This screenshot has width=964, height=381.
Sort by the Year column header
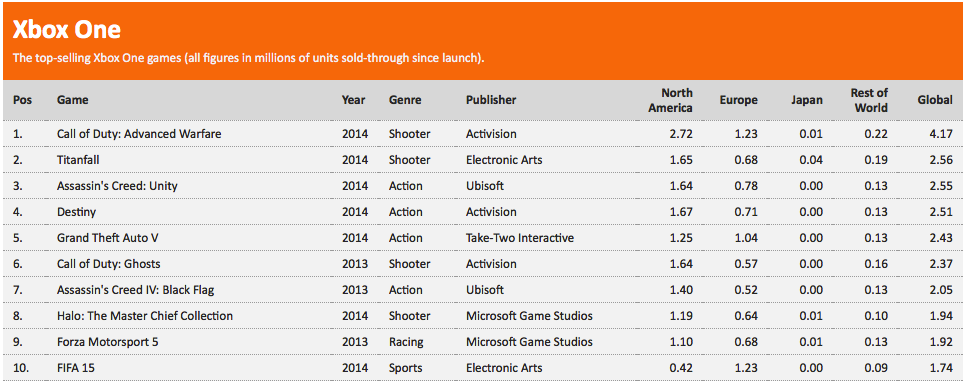pos(354,100)
